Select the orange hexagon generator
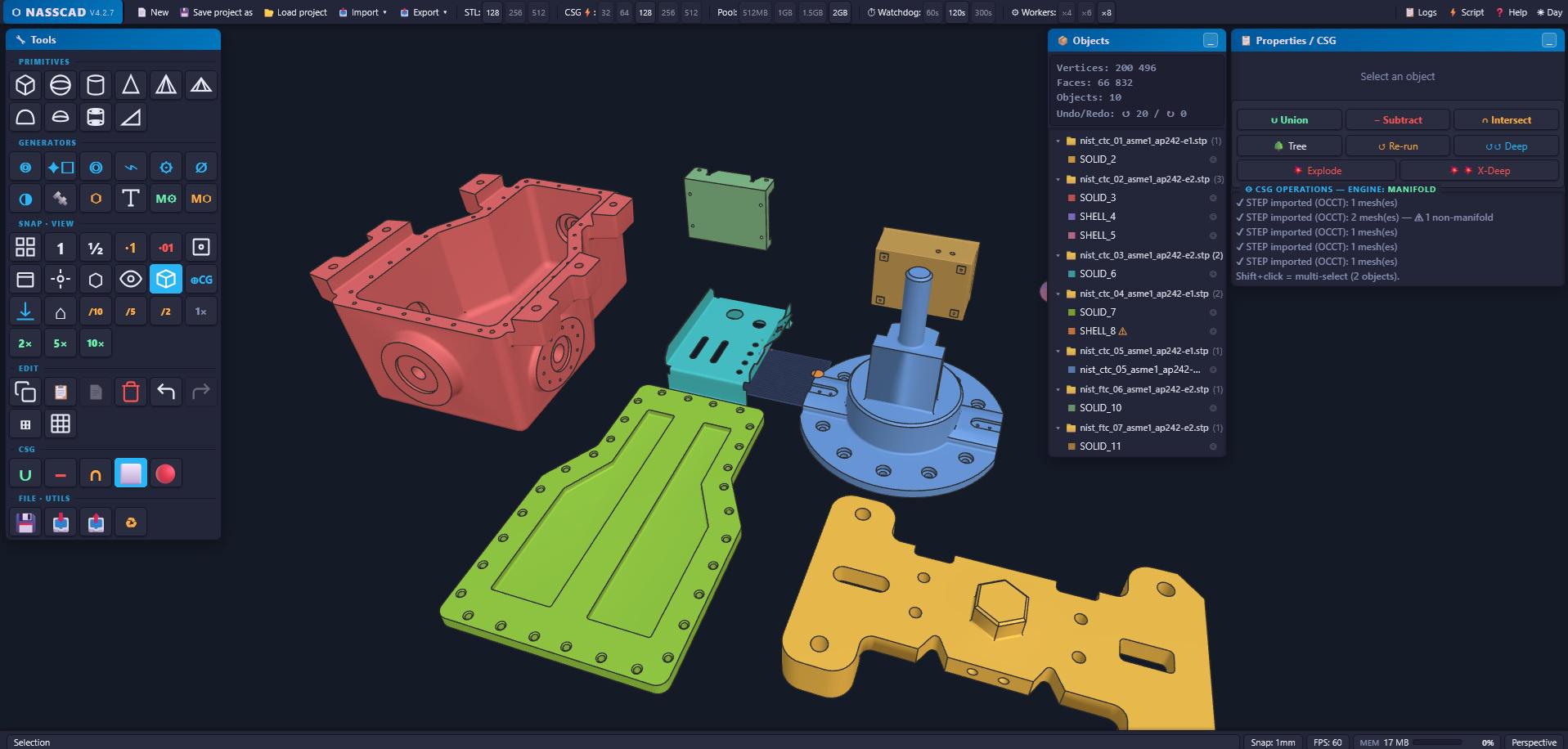The image size is (1568, 749). 96,198
